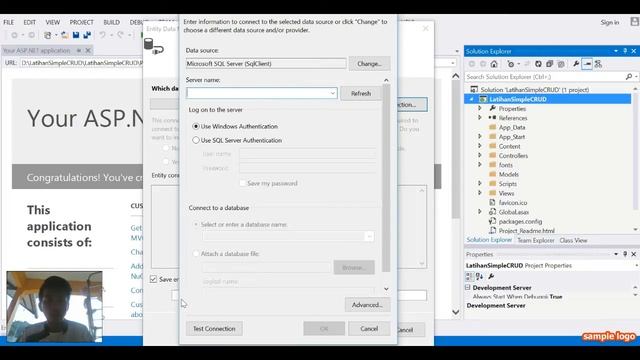This screenshot has width=640, height=360.
Task: Select the Models folder
Action: click(509, 174)
